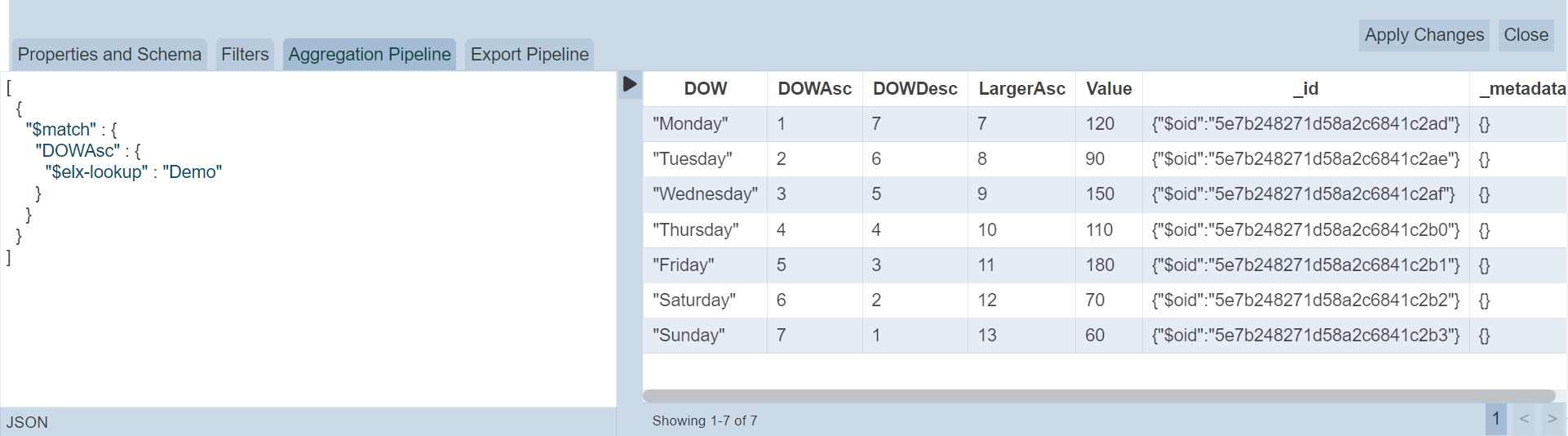This screenshot has height=436, width=1568.
Task: Click the Value column header
Action: 1109,89
